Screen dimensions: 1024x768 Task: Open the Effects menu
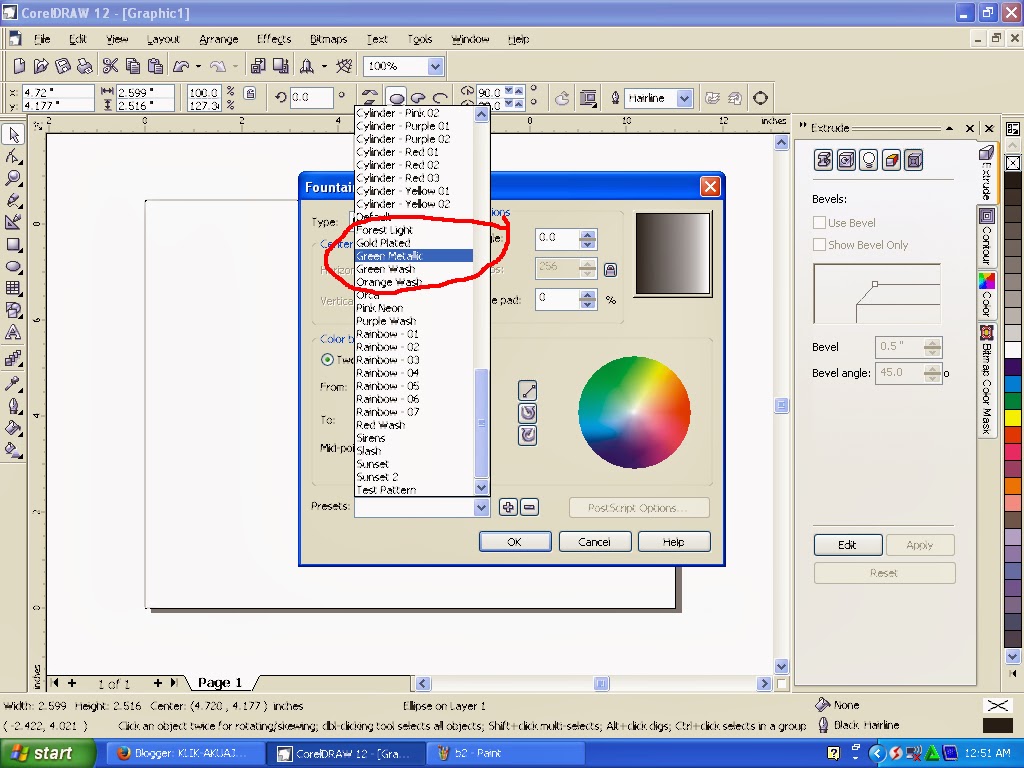click(274, 39)
